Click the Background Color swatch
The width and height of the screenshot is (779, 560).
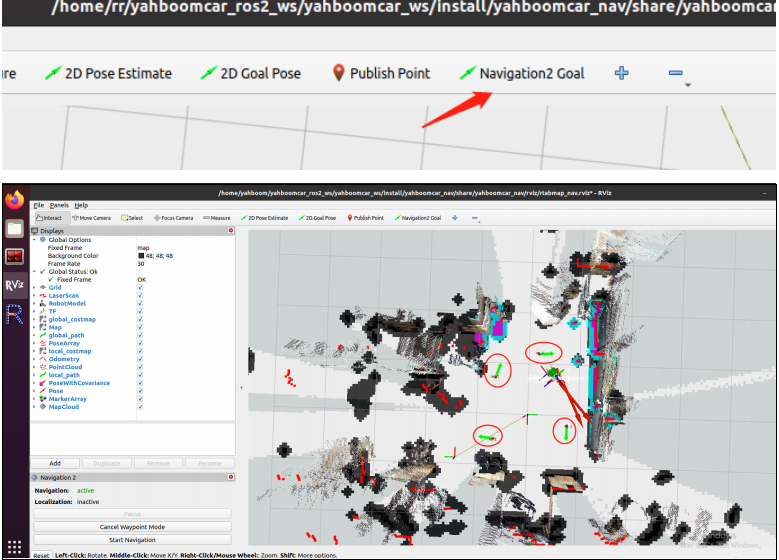(x=141, y=256)
